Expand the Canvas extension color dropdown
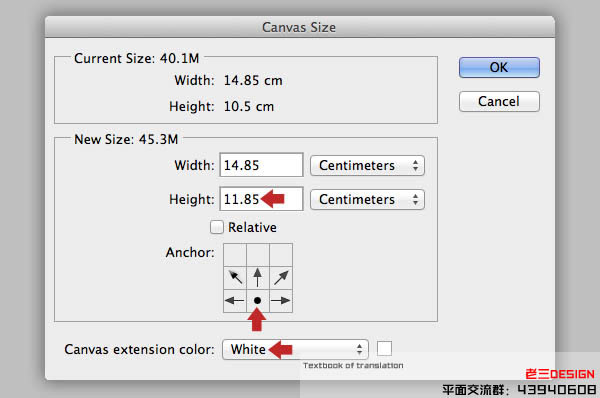This screenshot has height=398, width=600. (x=295, y=349)
